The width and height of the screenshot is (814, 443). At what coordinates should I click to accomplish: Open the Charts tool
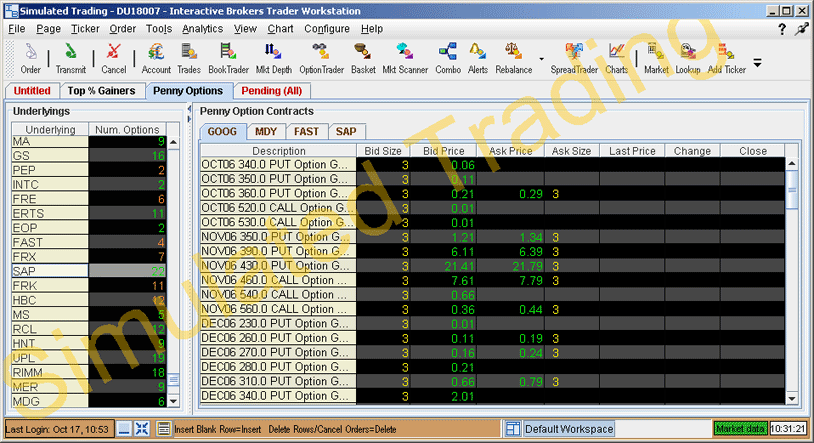click(617, 58)
